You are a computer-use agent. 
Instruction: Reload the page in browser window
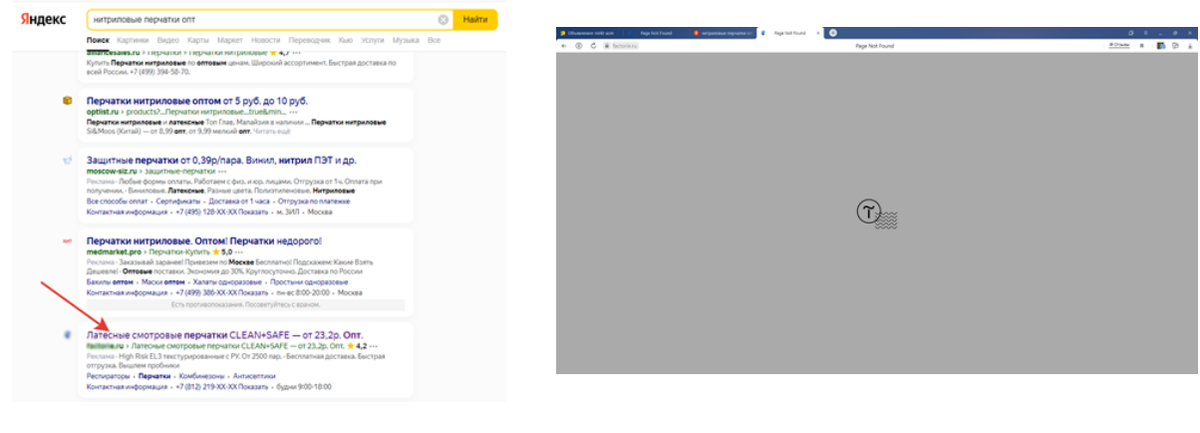593,45
